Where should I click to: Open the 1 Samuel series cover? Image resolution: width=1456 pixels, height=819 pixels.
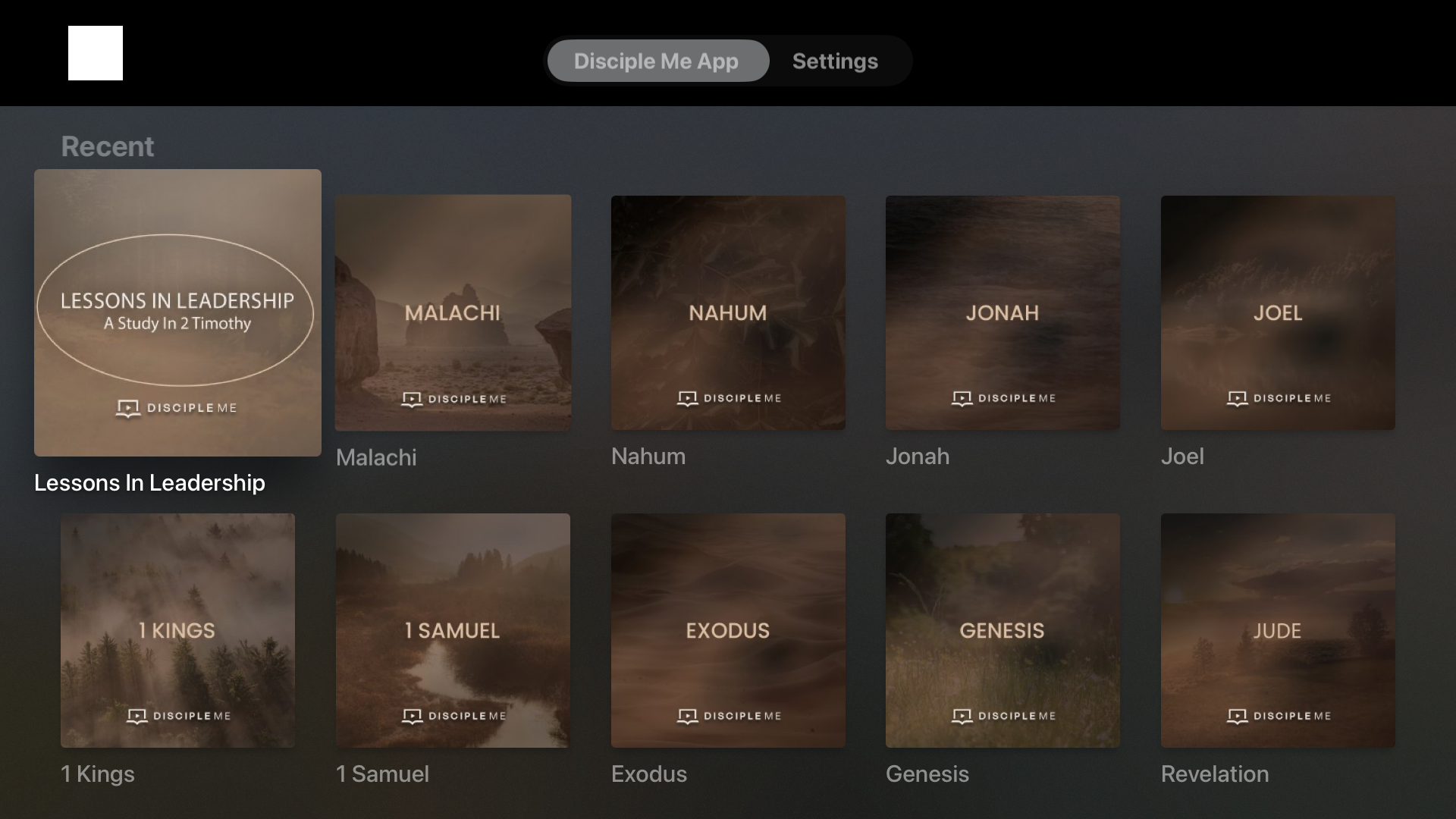(453, 630)
